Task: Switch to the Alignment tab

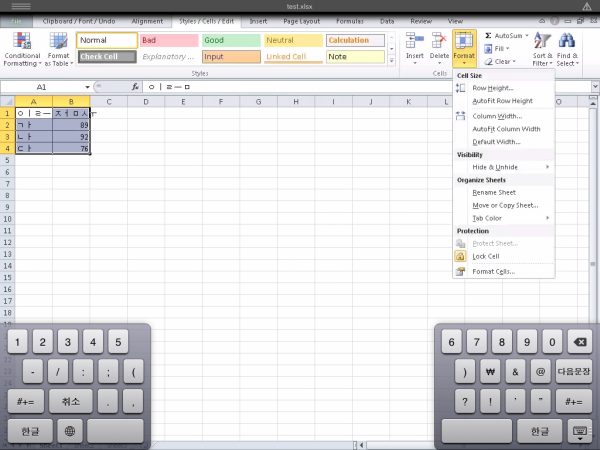Action: [147, 21]
